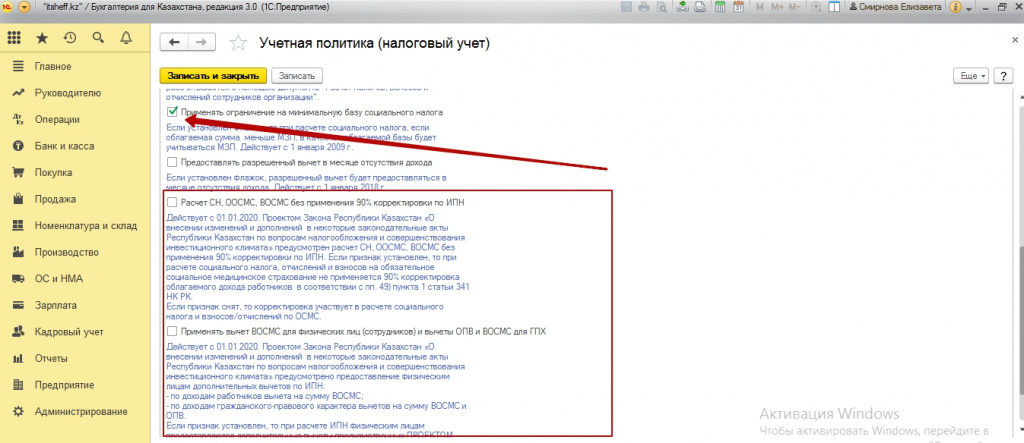Open the Продажа section
This screenshot has height=443, width=1024.
[75, 199]
